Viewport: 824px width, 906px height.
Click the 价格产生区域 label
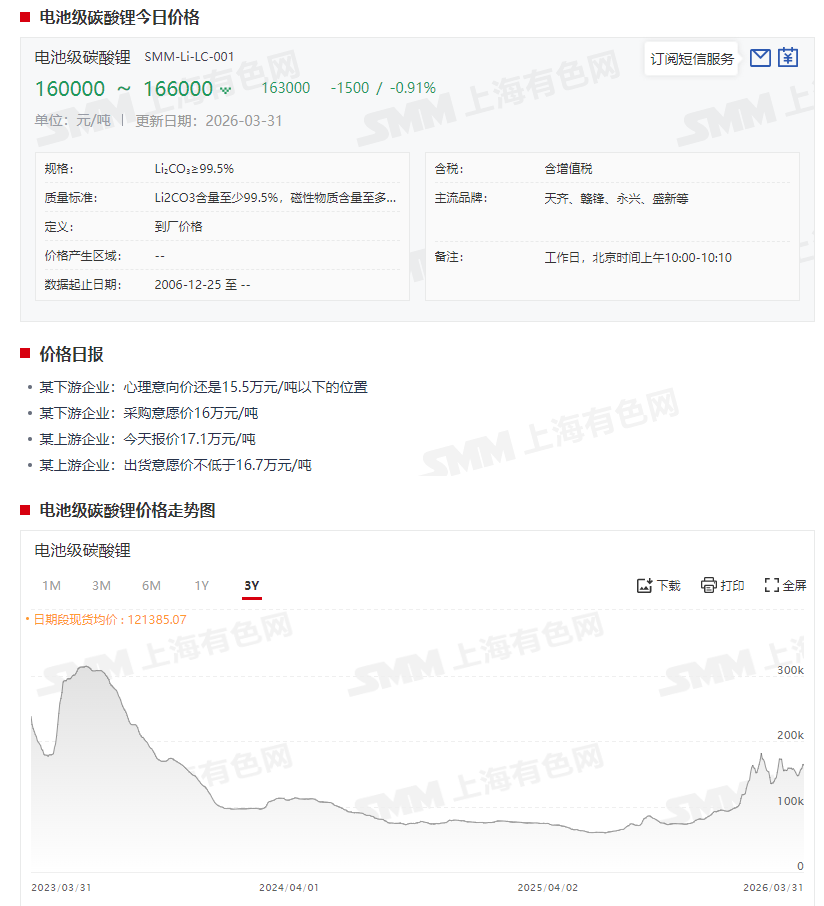(83, 256)
